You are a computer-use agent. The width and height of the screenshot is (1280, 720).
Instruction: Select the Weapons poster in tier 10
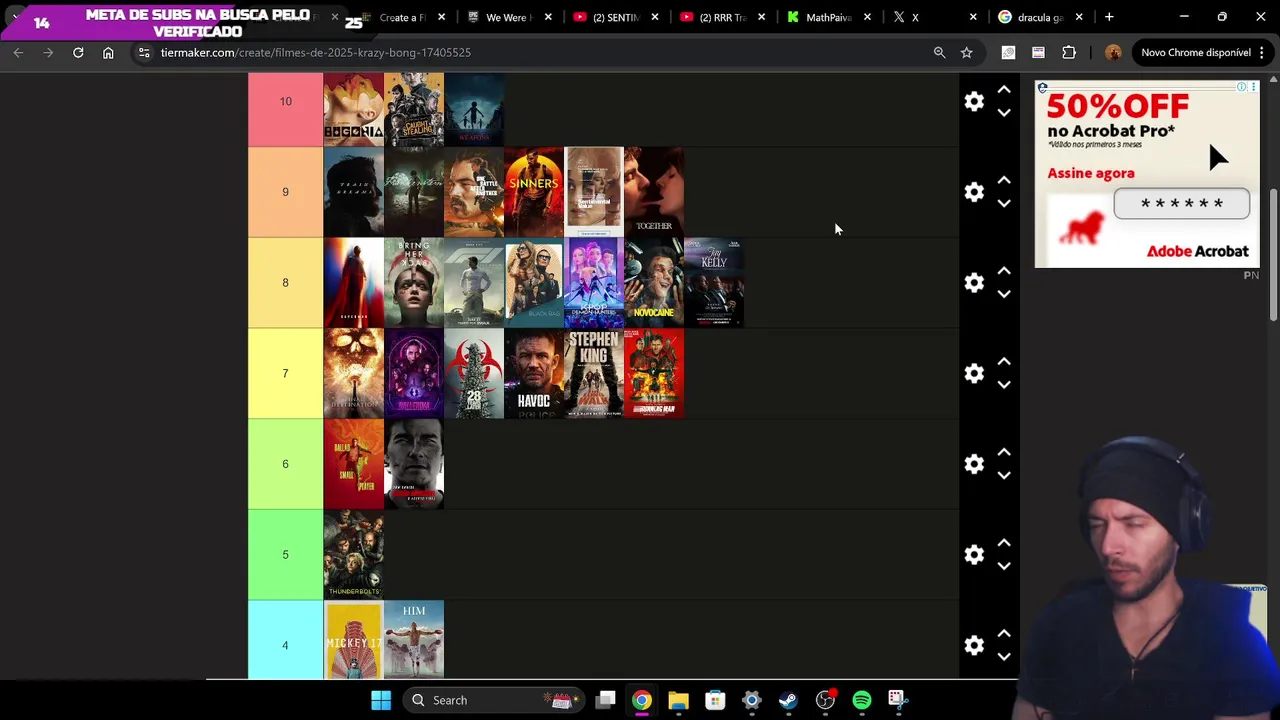pos(474,109)
